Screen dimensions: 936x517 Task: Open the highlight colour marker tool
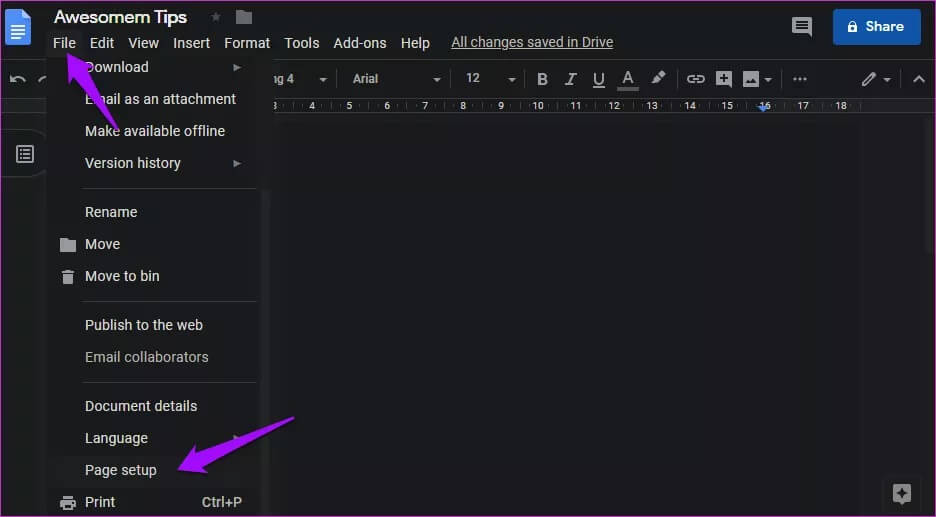click(658, 78)
